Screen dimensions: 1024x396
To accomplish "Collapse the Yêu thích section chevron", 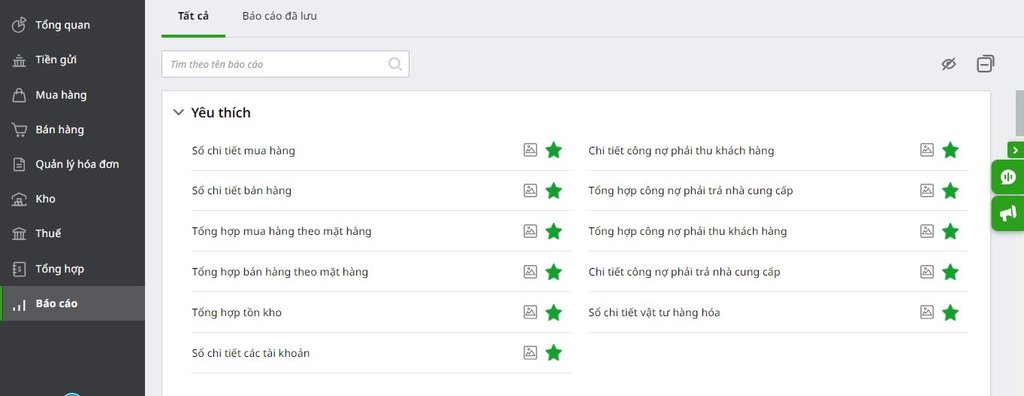I will coord(178,112).
